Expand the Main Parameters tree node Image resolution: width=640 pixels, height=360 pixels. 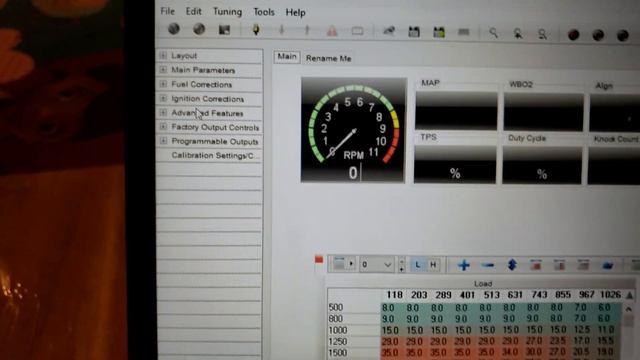(x=163, y=69)
